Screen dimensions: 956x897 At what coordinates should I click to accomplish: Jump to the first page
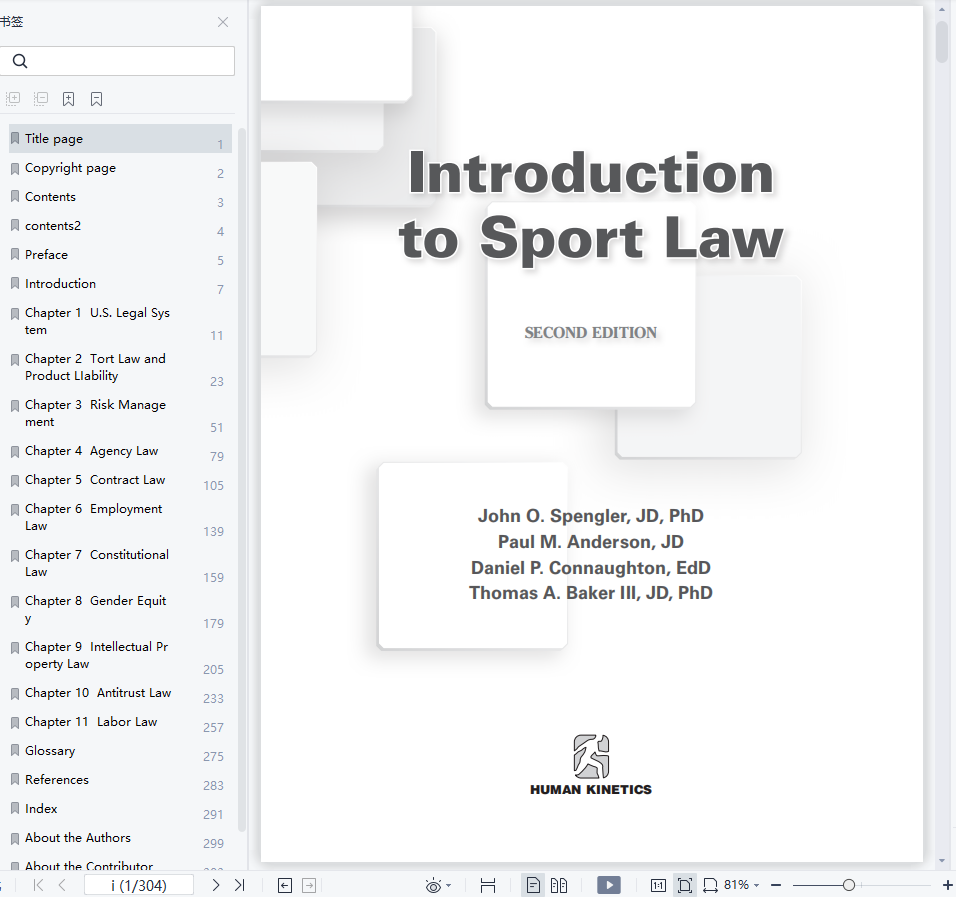click(x=38, y=885)
